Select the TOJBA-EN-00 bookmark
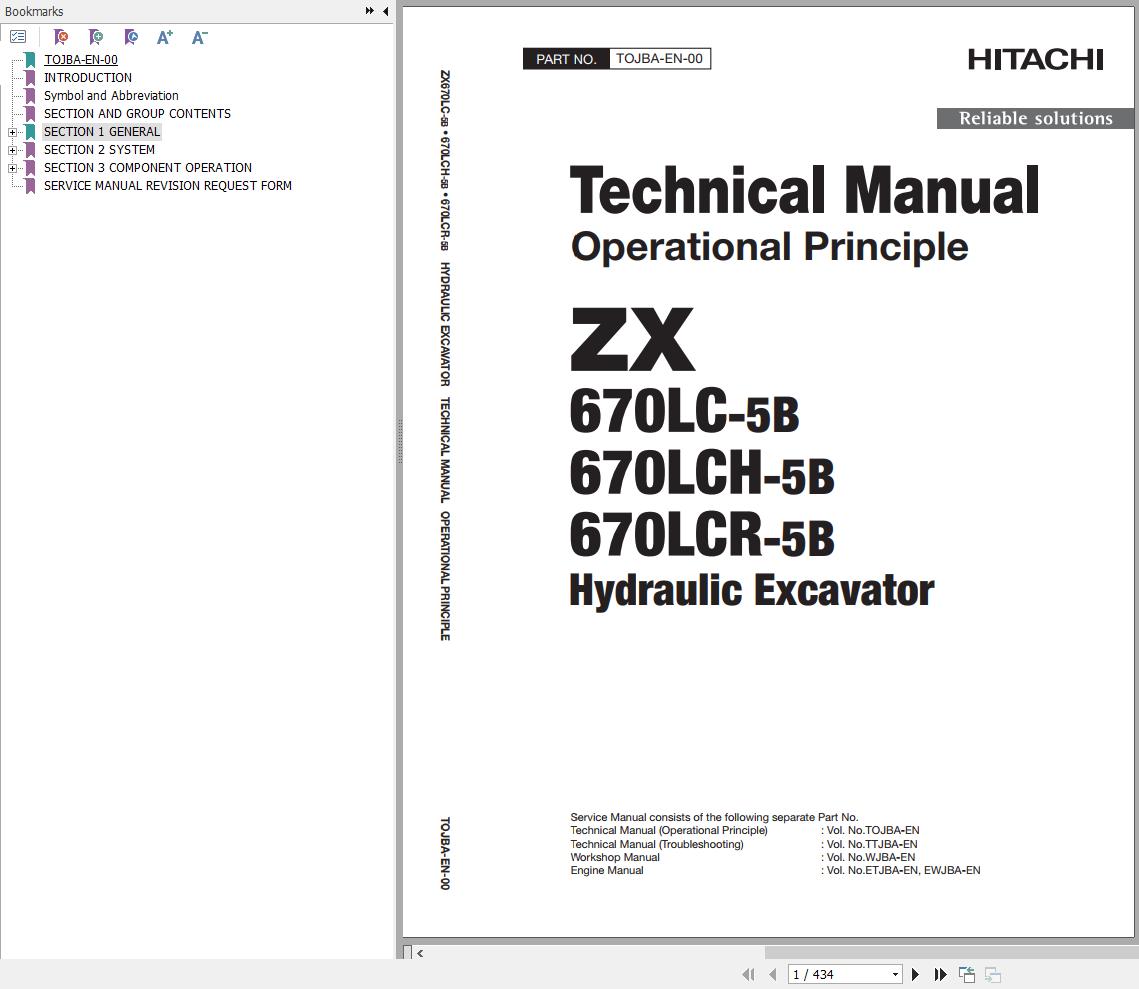Screen dimensions: 1139x989 point(81,60)
